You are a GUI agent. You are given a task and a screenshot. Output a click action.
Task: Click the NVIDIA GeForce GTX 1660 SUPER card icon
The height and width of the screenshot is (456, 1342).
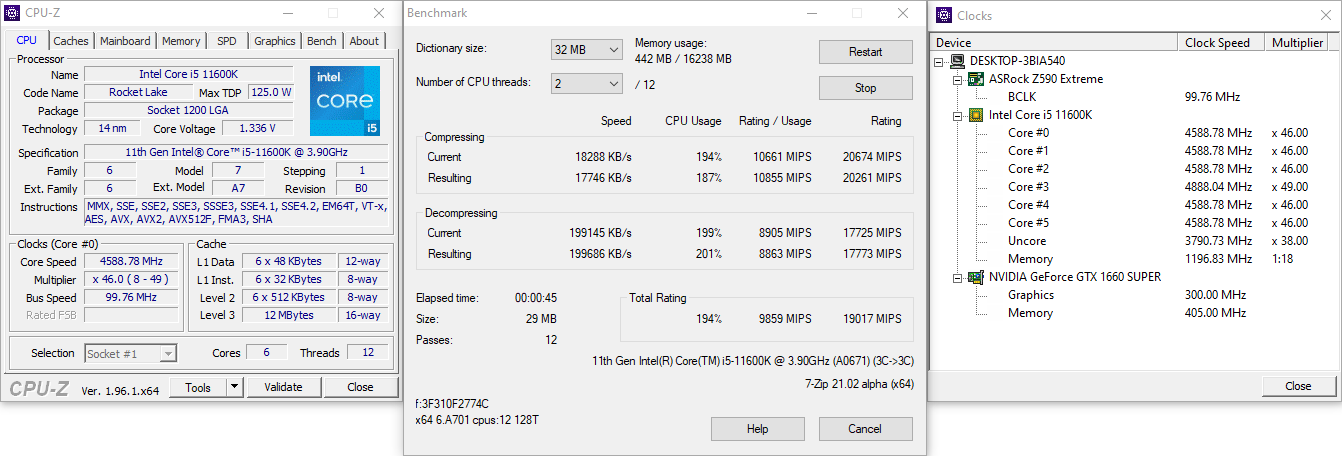click(977, 277)
